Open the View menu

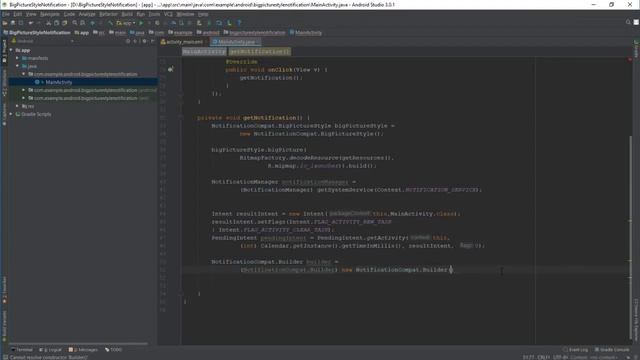(x=31, y=14)
